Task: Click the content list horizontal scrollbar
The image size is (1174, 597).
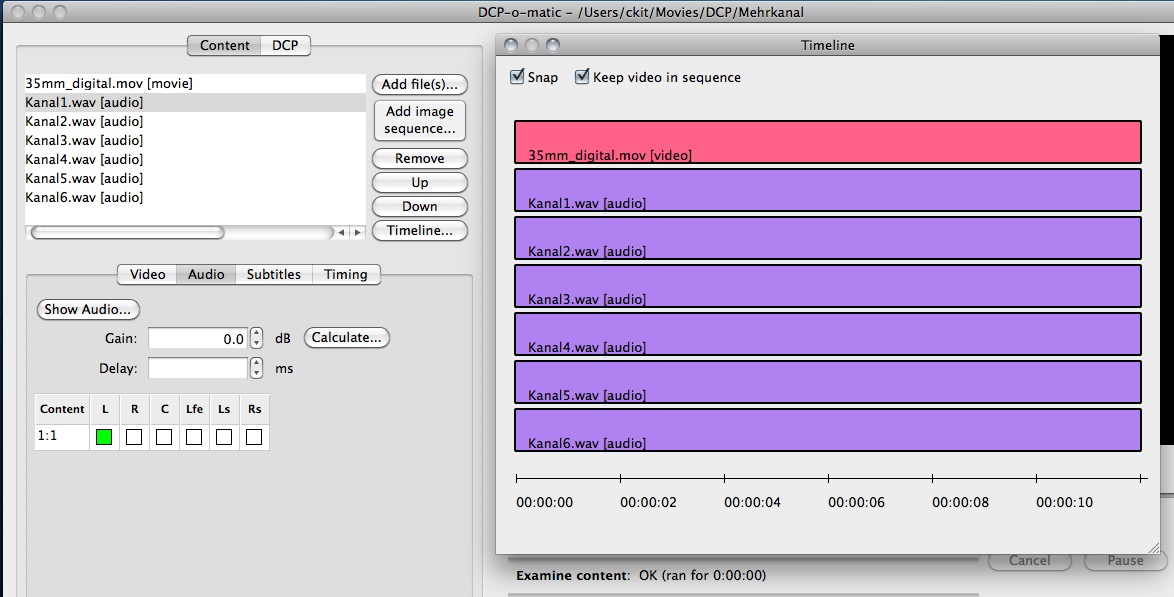Action: click(x=127, y=232)
